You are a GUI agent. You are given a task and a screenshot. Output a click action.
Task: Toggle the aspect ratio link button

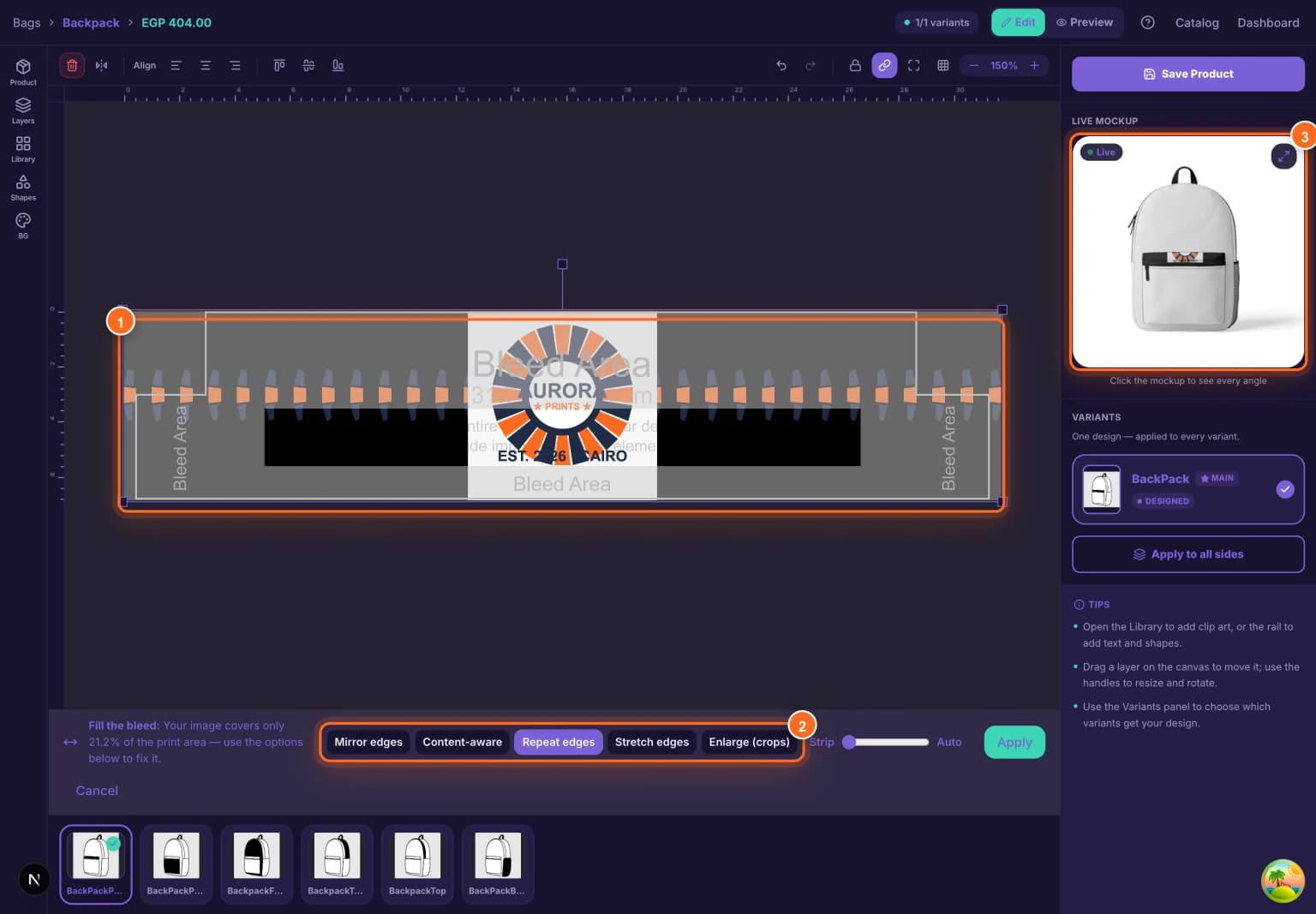coord(884,65)
